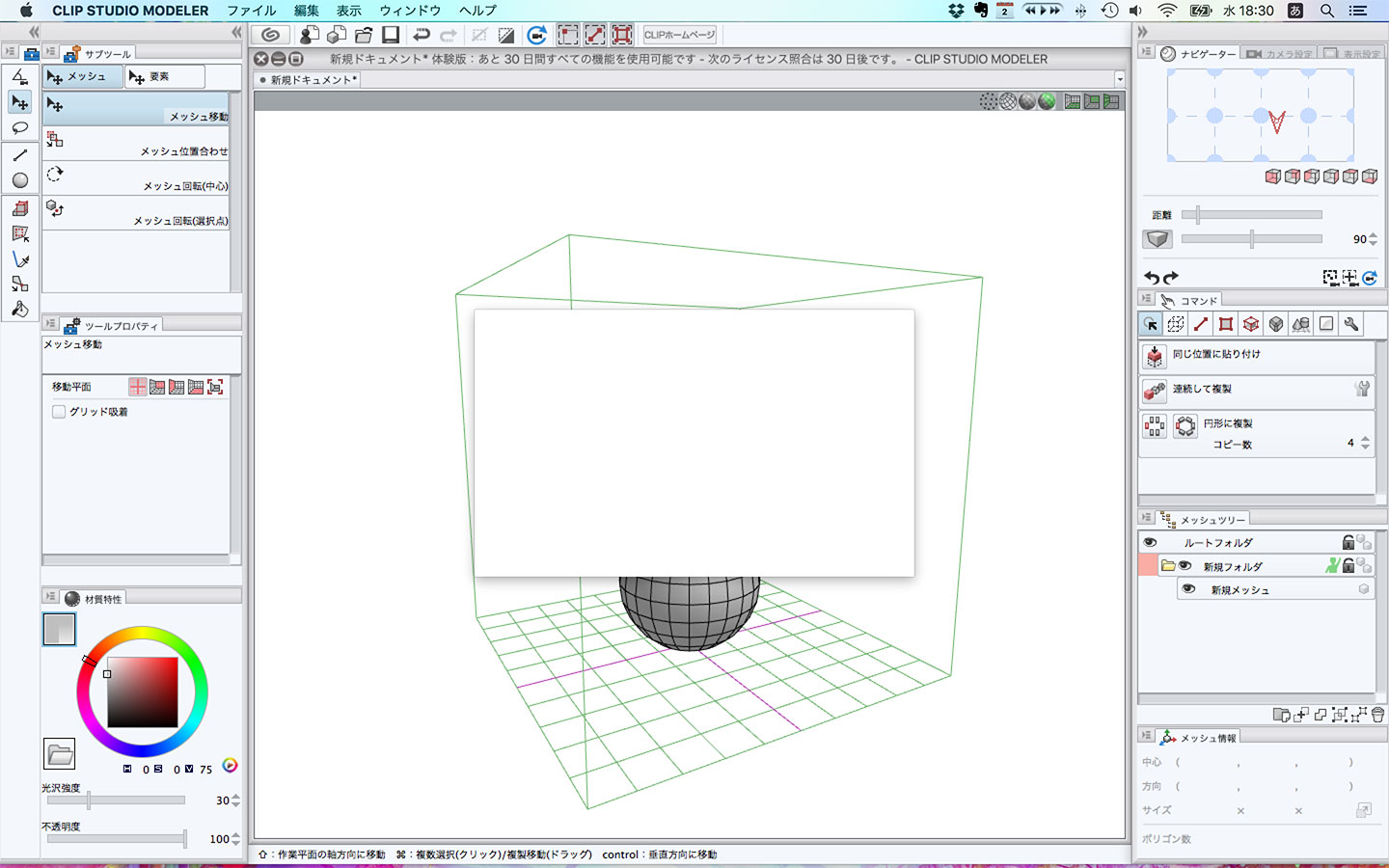This screenshot has width=1389, height=868.
Task: Click the trash icon under mesh tree
Action: pos(1377,715)
